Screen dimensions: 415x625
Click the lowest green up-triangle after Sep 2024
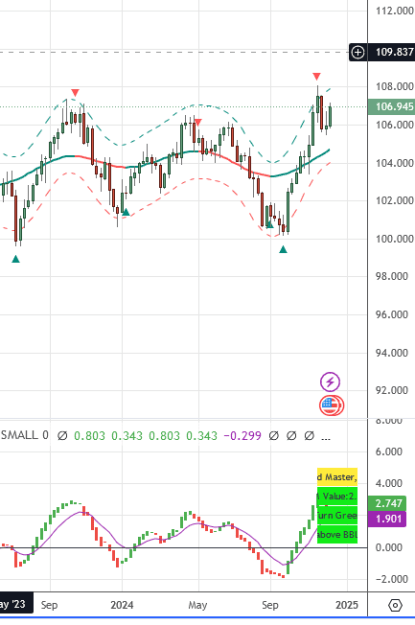click(283, 250)
